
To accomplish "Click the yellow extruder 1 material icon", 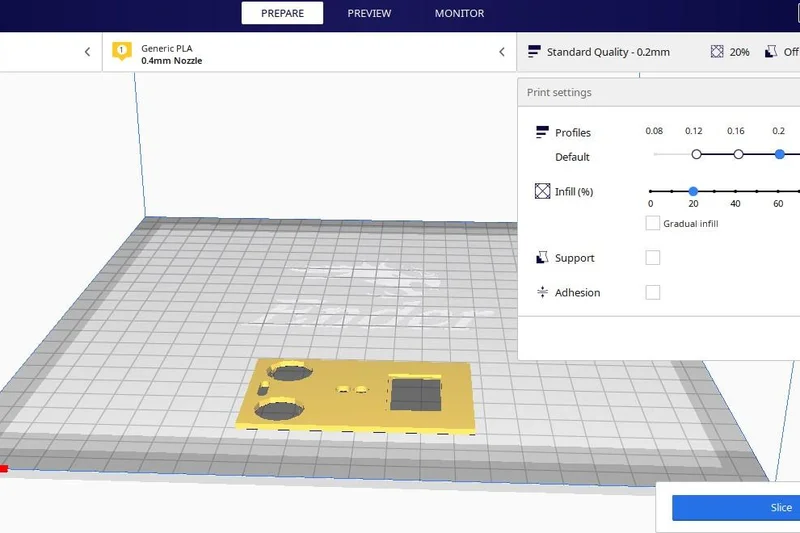I will (x=122, y=51).
